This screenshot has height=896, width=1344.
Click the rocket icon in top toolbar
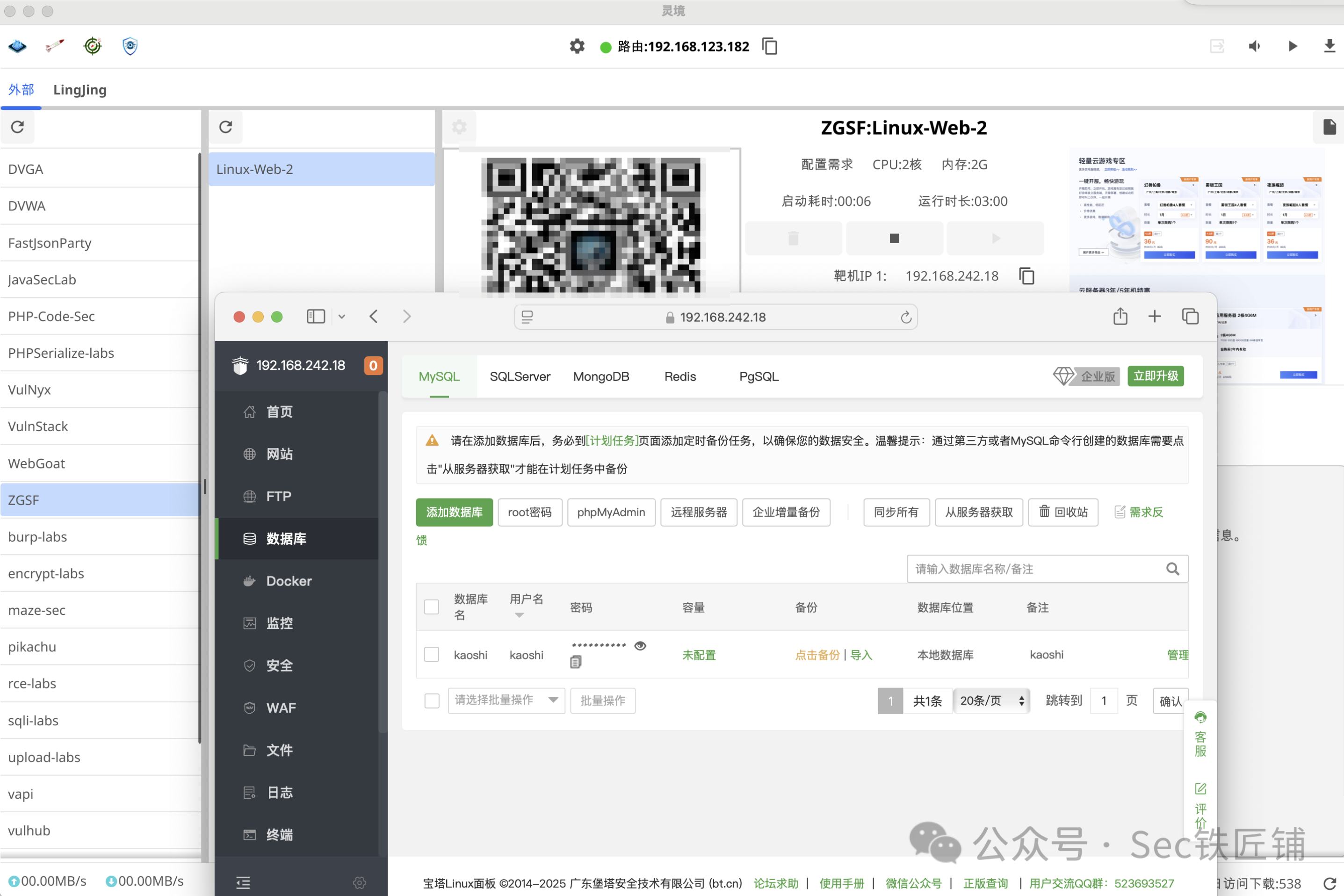tap(55, 46)
